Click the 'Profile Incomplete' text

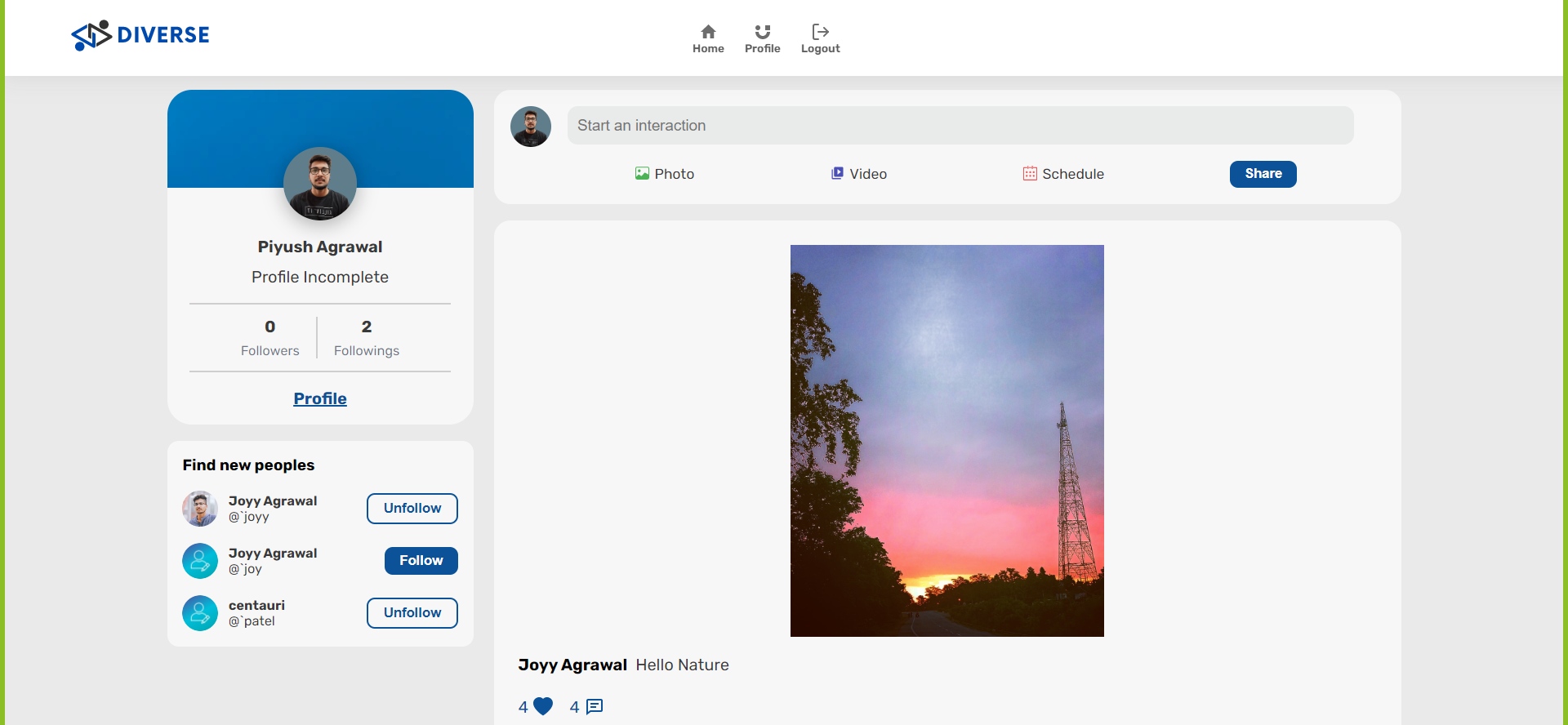coord(320,277)
